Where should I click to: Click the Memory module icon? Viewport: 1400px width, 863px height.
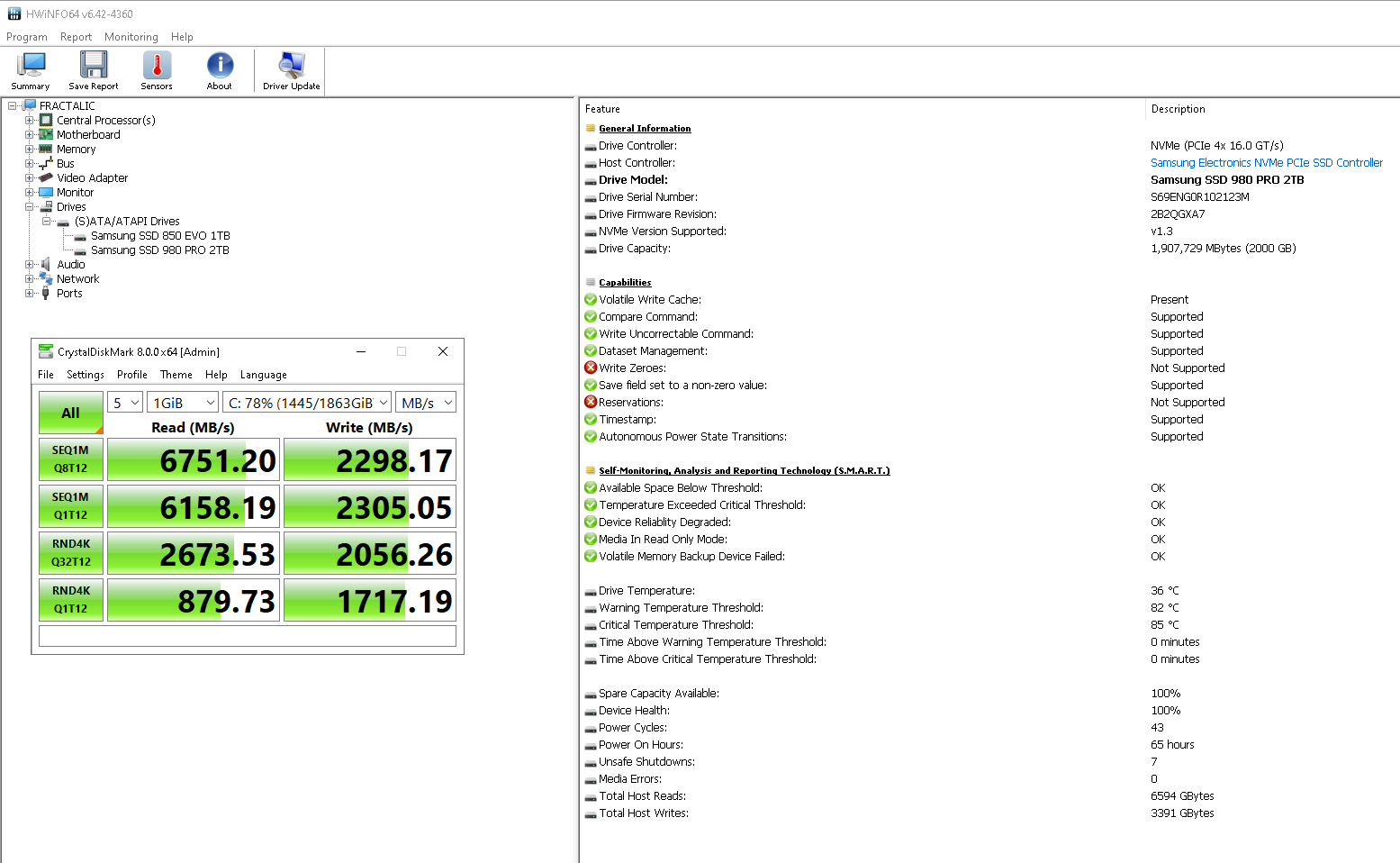coord(46,149)
